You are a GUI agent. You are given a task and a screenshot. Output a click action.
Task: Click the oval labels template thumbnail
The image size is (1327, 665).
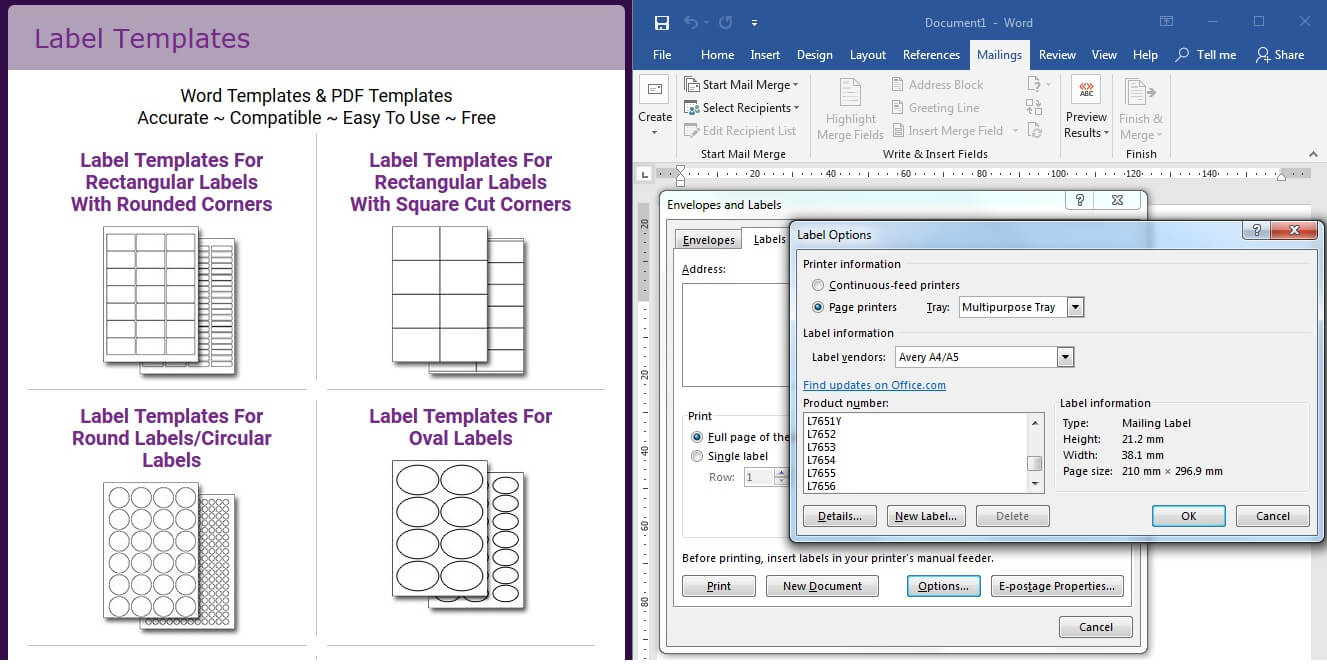point(460,535)
